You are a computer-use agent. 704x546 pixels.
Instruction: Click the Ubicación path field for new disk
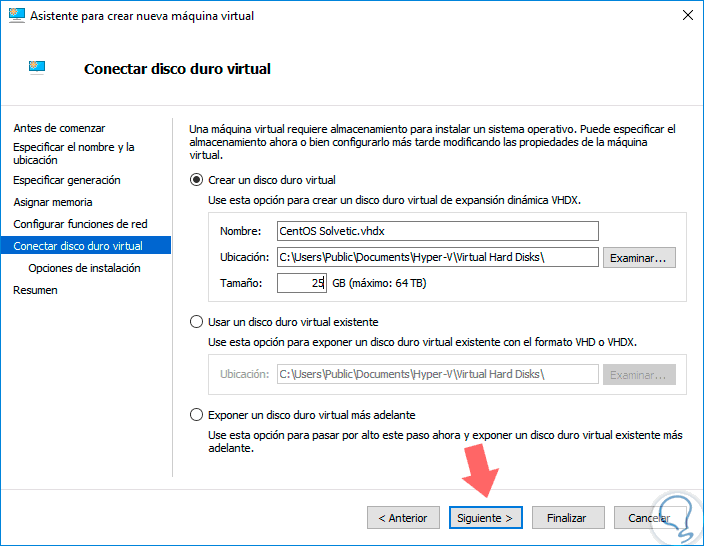(437, 257)
